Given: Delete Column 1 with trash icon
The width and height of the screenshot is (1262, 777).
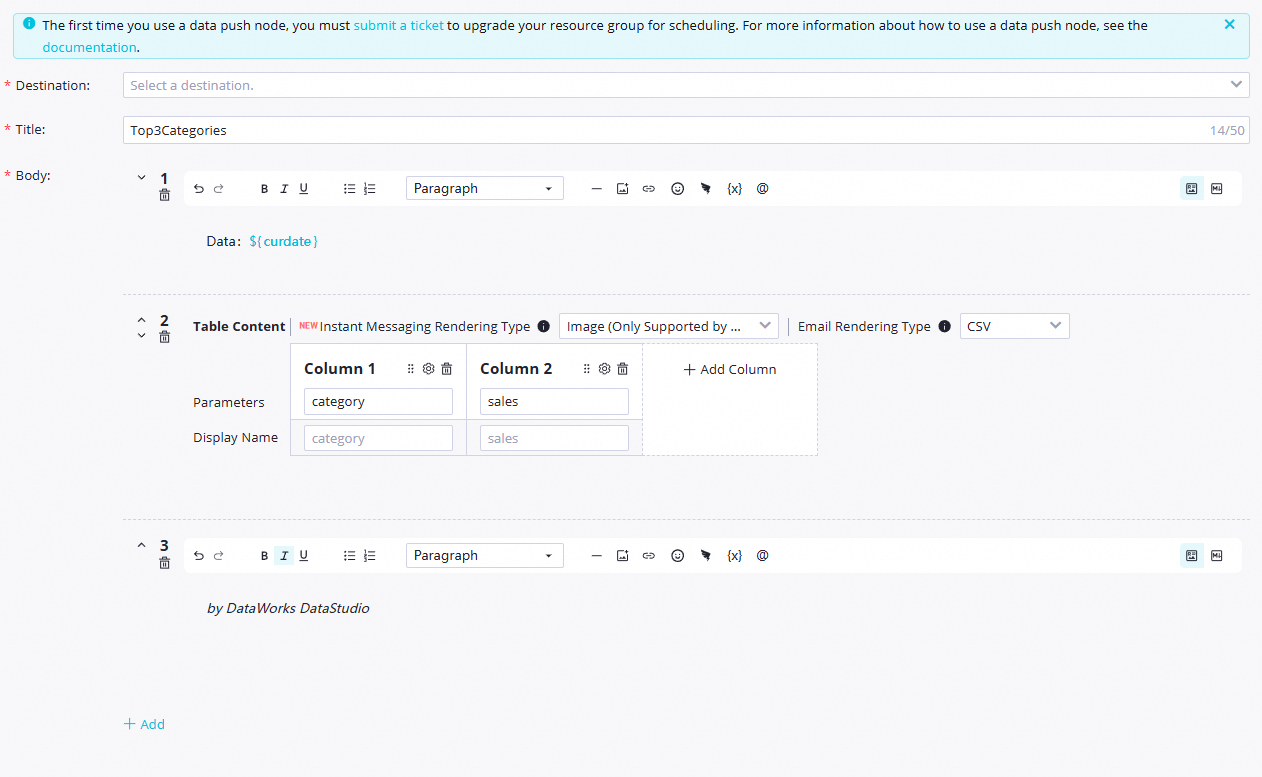Looking at the screenshot, I should pos(447,369).
